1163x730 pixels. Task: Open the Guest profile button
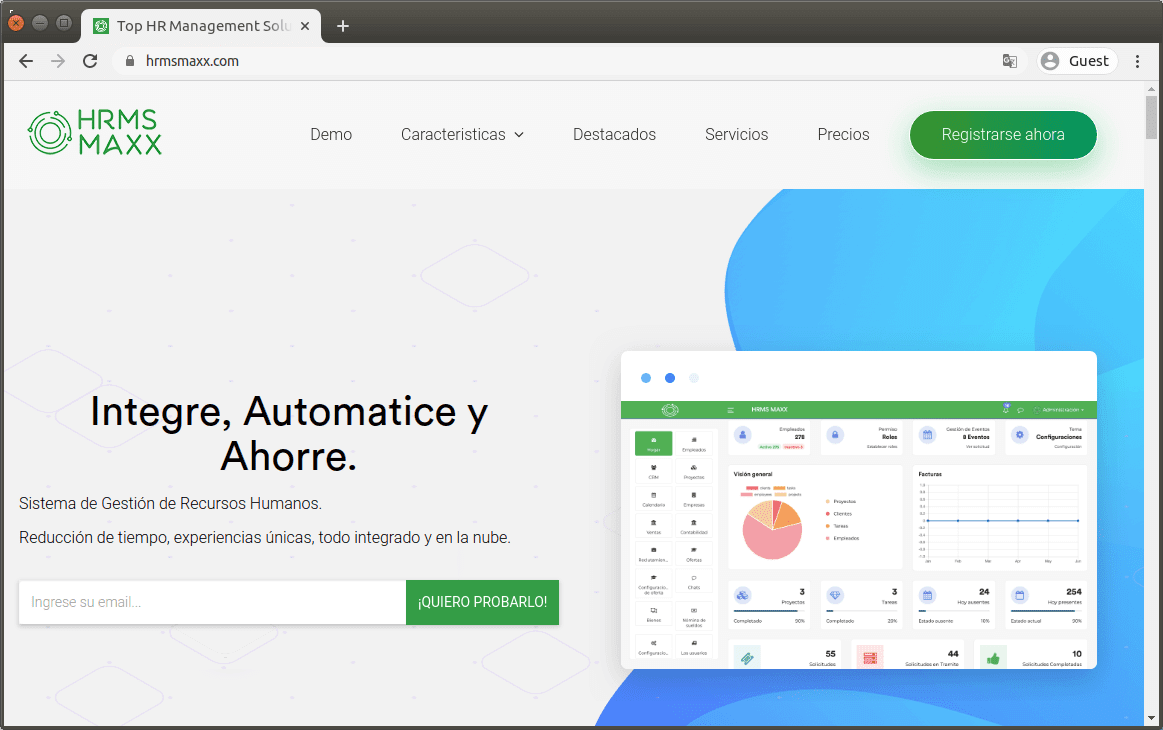click(x=1076, y=61)
